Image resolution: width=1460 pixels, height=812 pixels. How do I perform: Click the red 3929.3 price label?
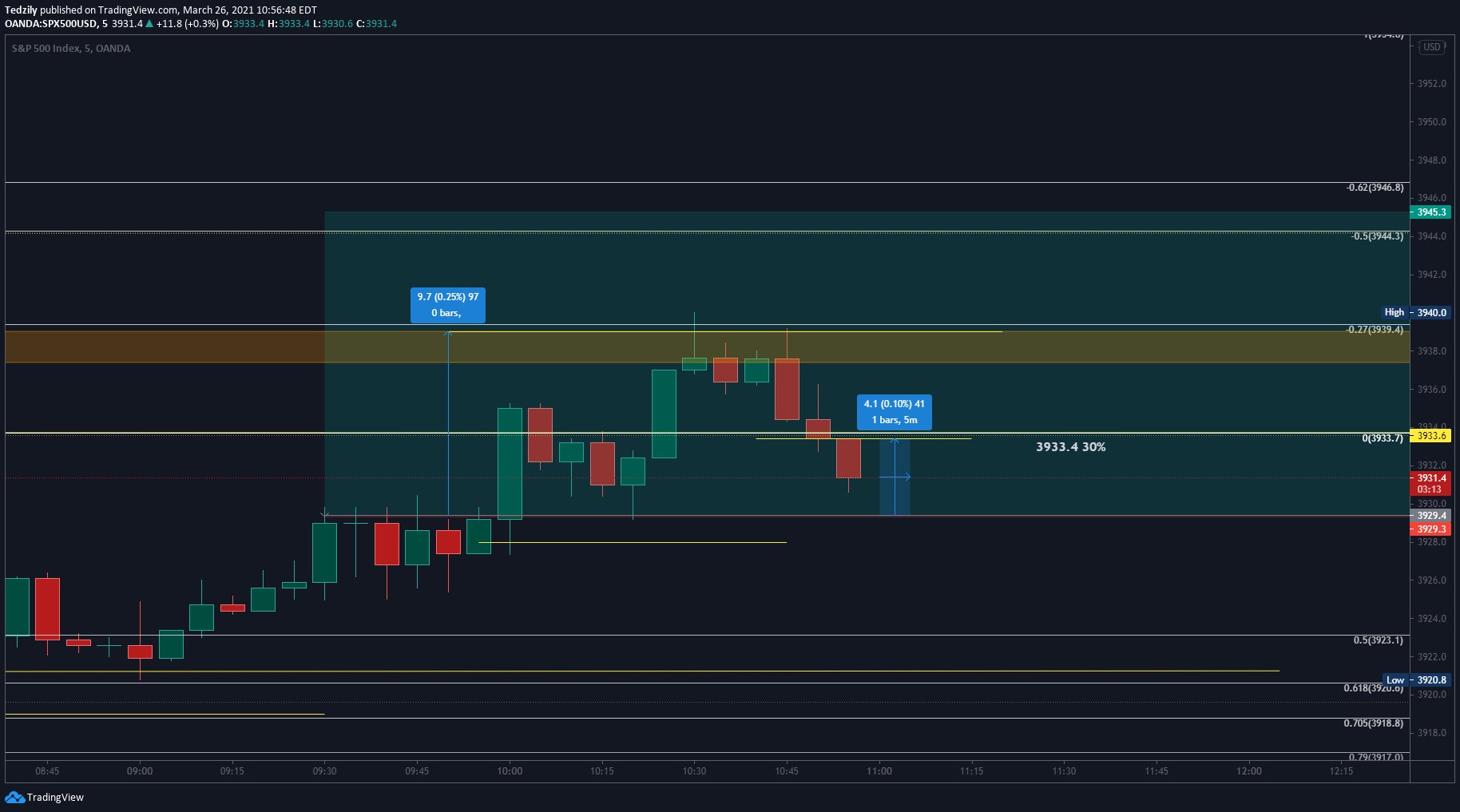pyautogui.click(x=1430, y=529)
